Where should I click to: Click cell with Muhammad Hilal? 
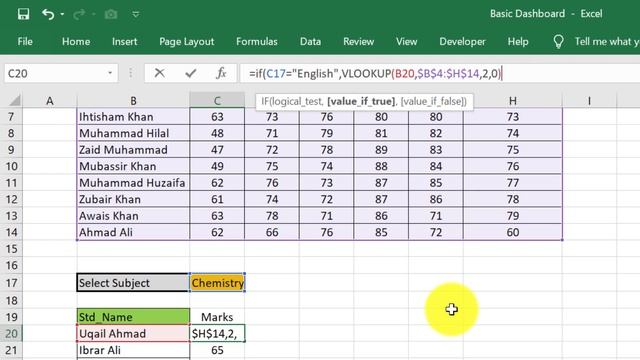coord(133,133)
